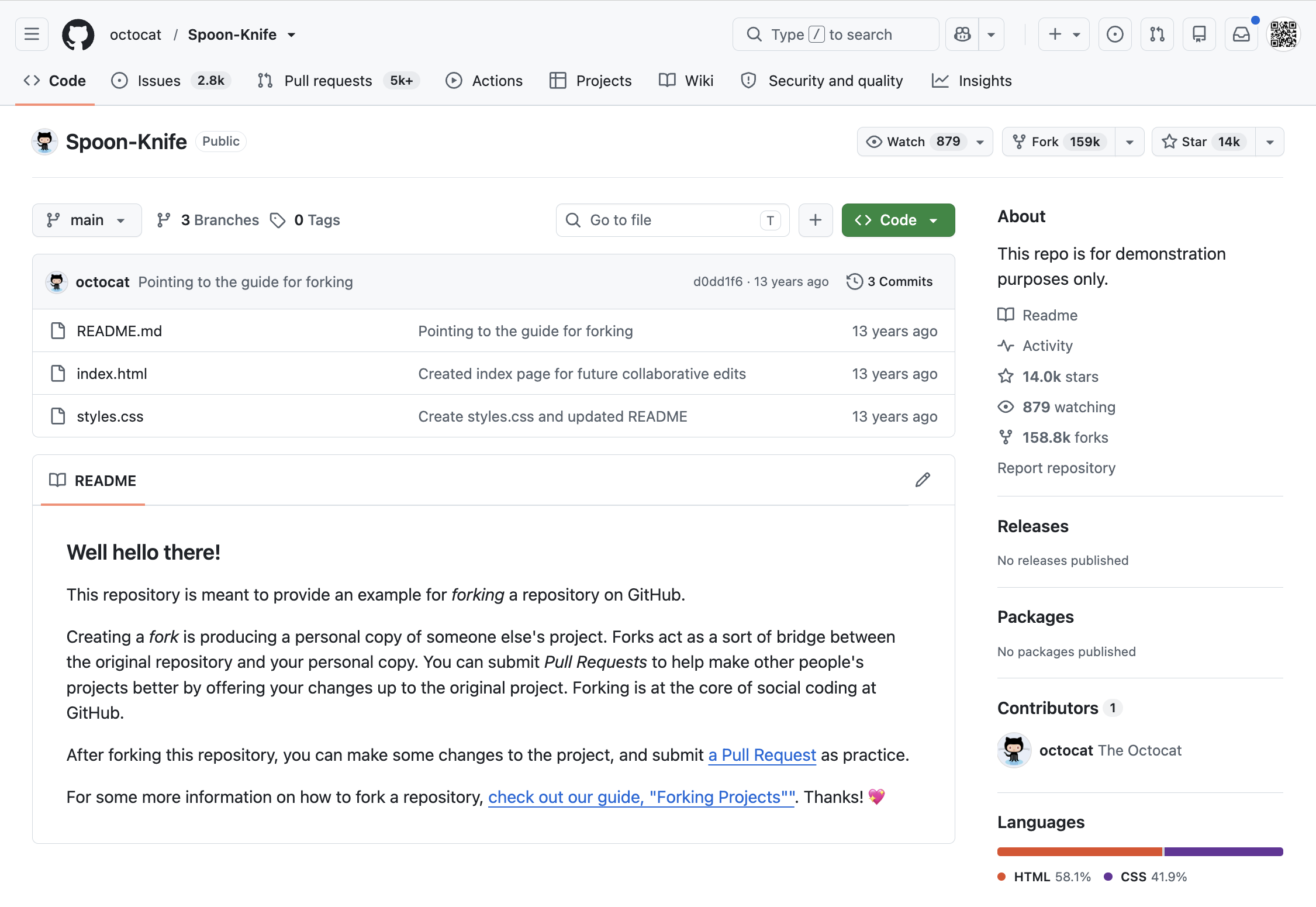The image size is (1316, 907).
Task: Open the styles.css file
Action: coord(110,416)
